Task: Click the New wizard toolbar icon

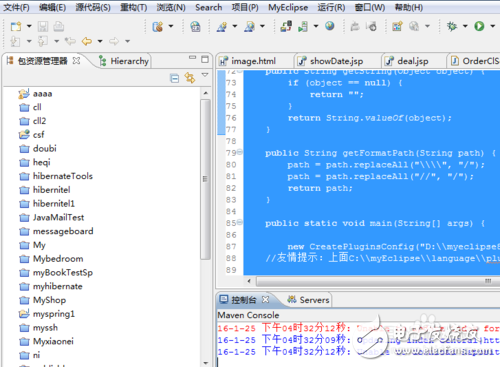Action: click(16, 26)
